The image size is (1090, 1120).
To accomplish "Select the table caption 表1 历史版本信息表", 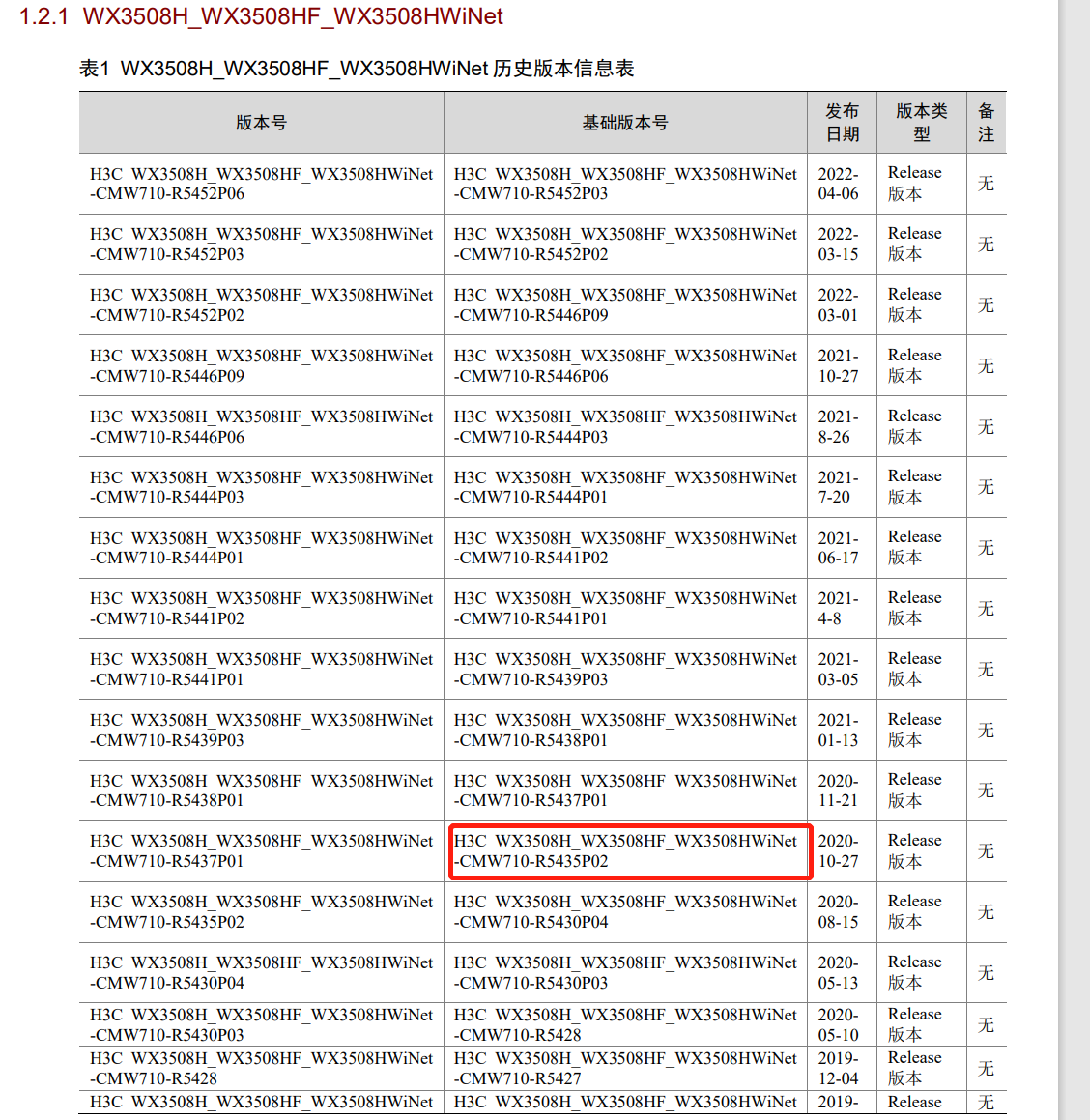I will (357, 69).
